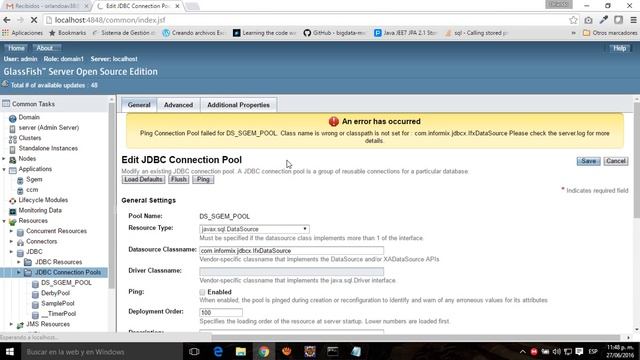
Task: Select server (Admin Server) icon
Action: coord(13,128)
